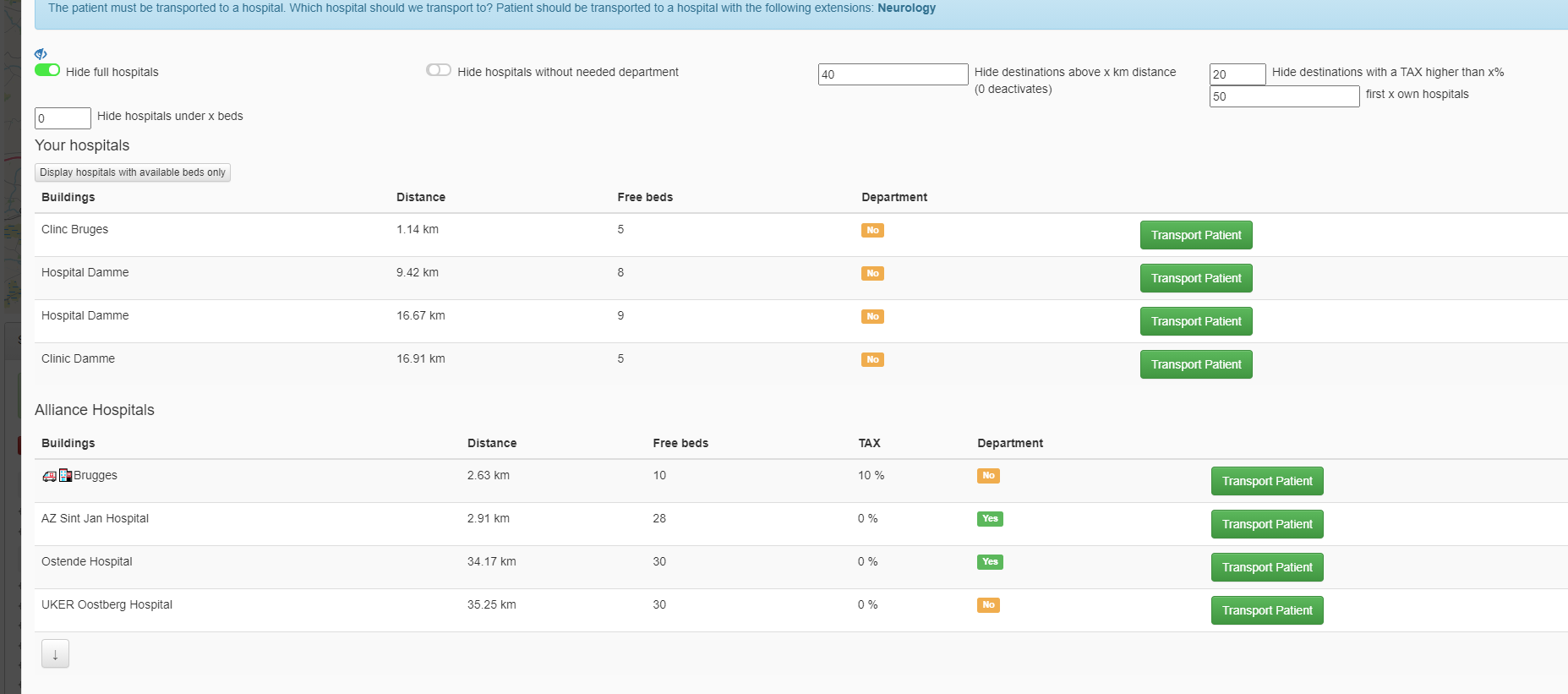Viewport: 1568px width, 694px height.
Task: Transport patient to Clinic Damme
Action: [1196, 364]
